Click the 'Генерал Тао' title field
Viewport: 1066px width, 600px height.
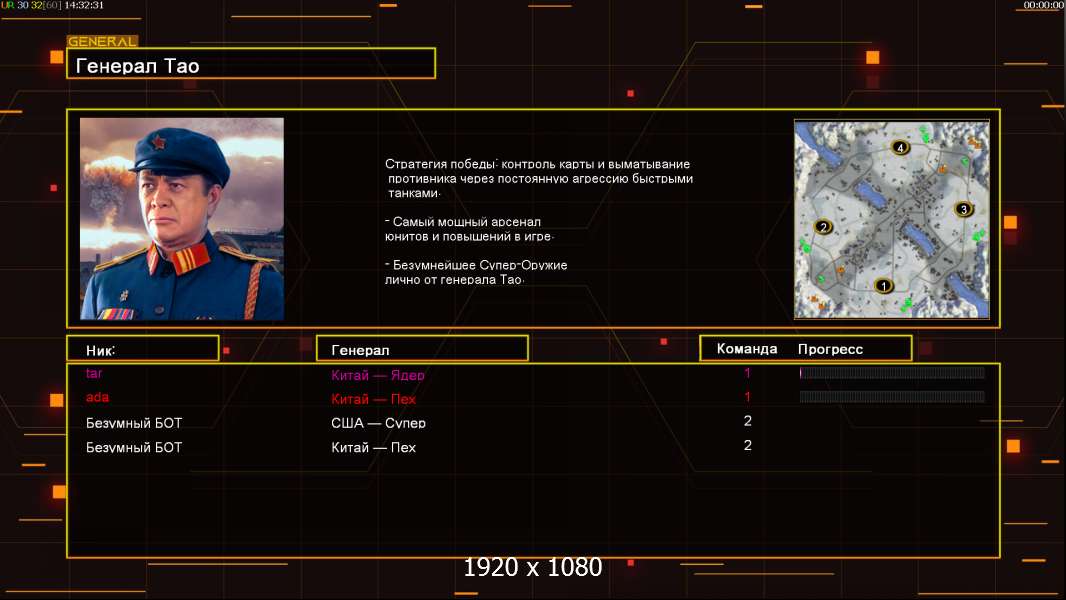pyautogui.click(x=251, y=63)
